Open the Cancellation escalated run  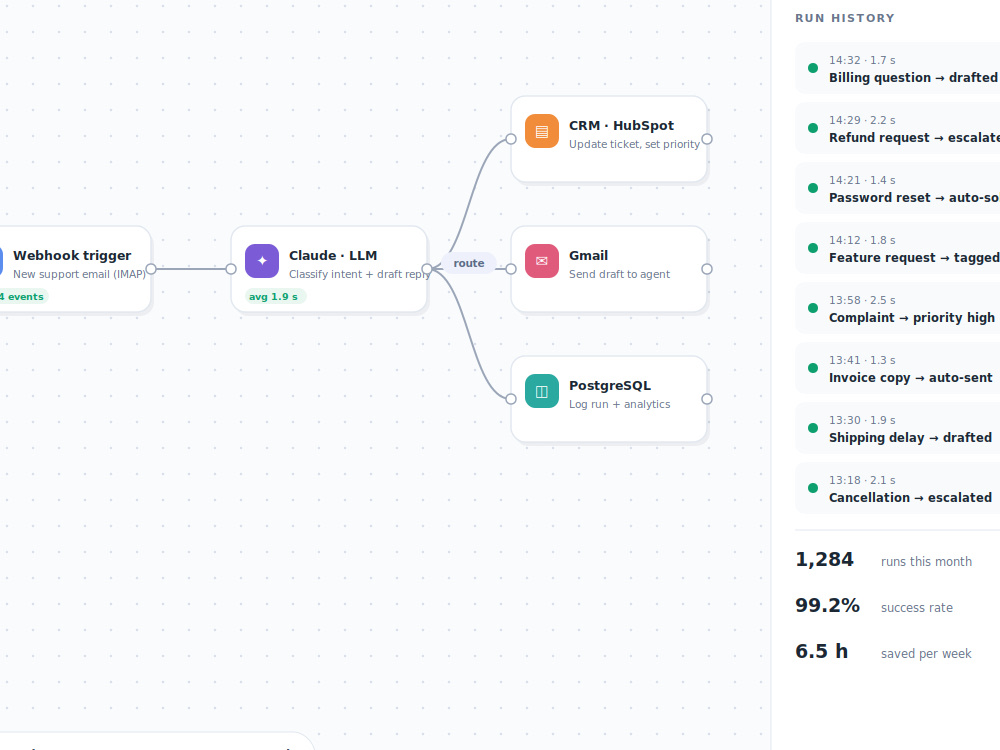(897, 488)
